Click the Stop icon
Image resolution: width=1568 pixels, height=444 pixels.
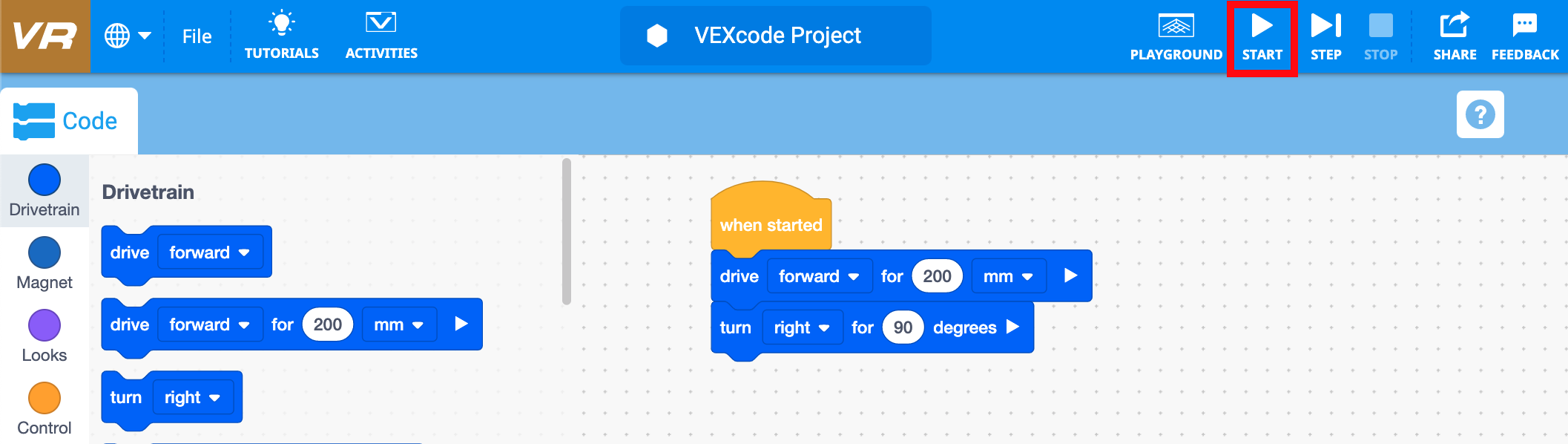[1380, 30]
